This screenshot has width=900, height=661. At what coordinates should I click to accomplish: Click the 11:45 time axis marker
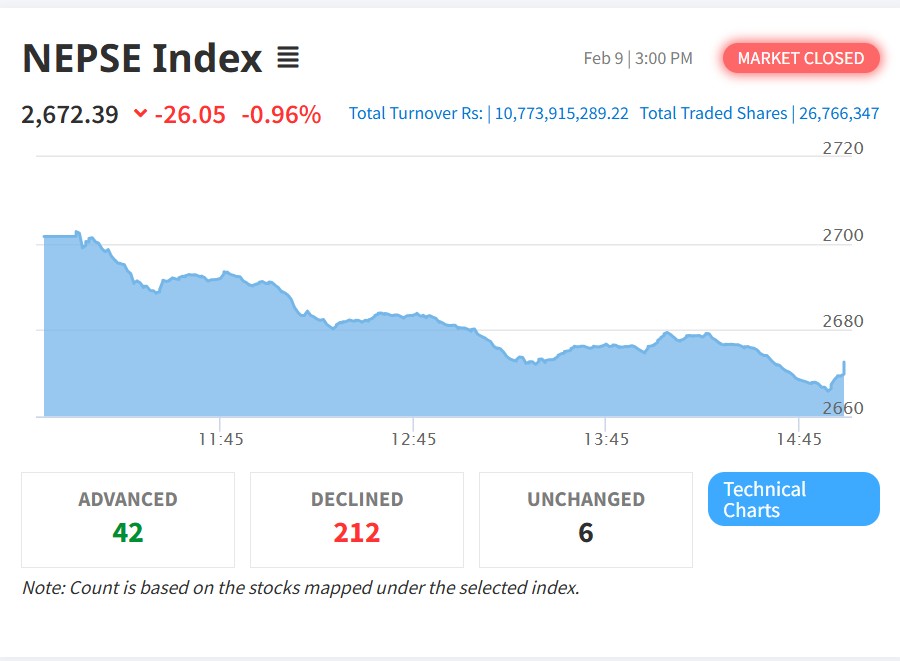click(x=221, y=439)
